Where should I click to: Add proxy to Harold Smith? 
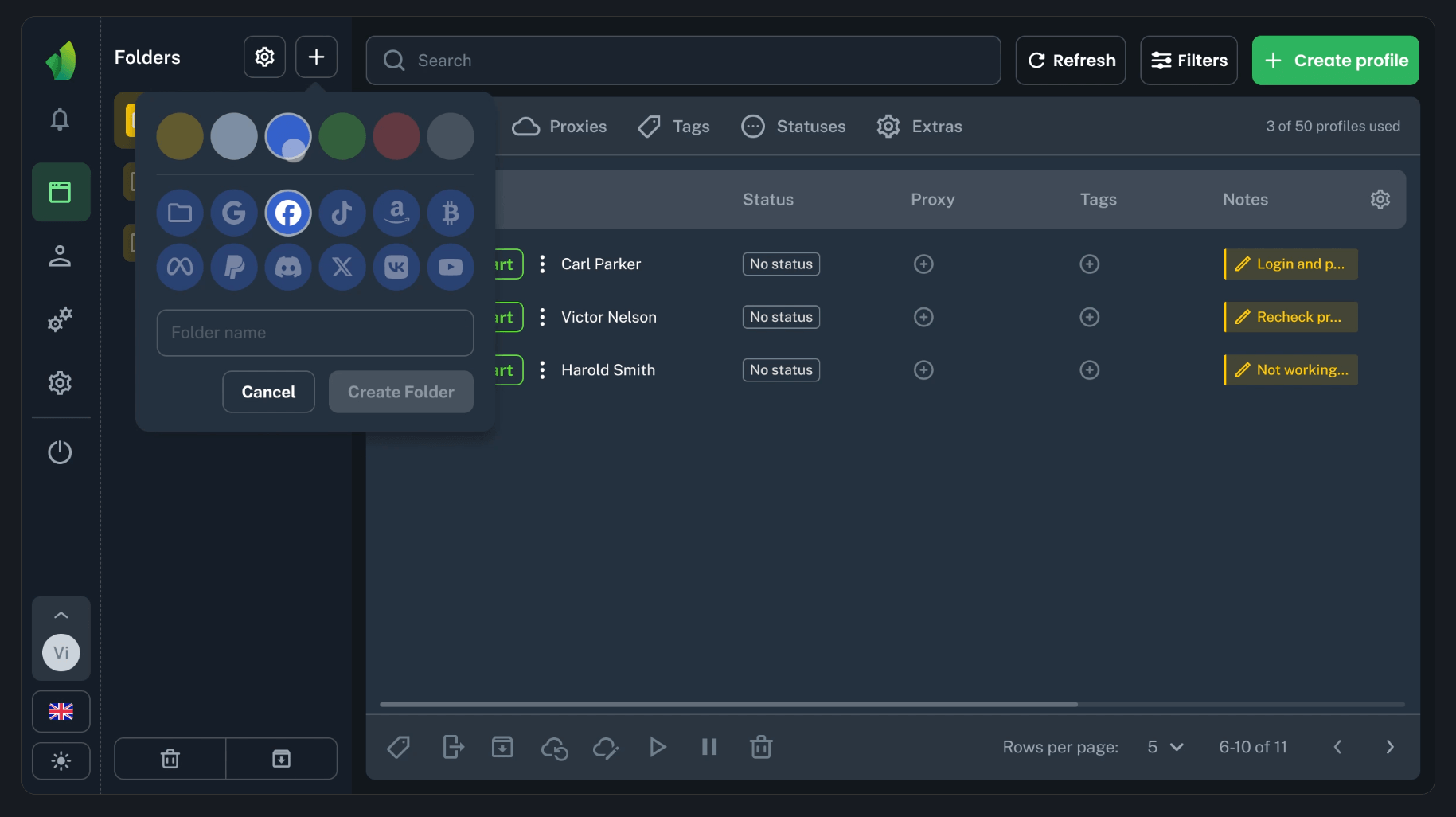tap(923, 370)
